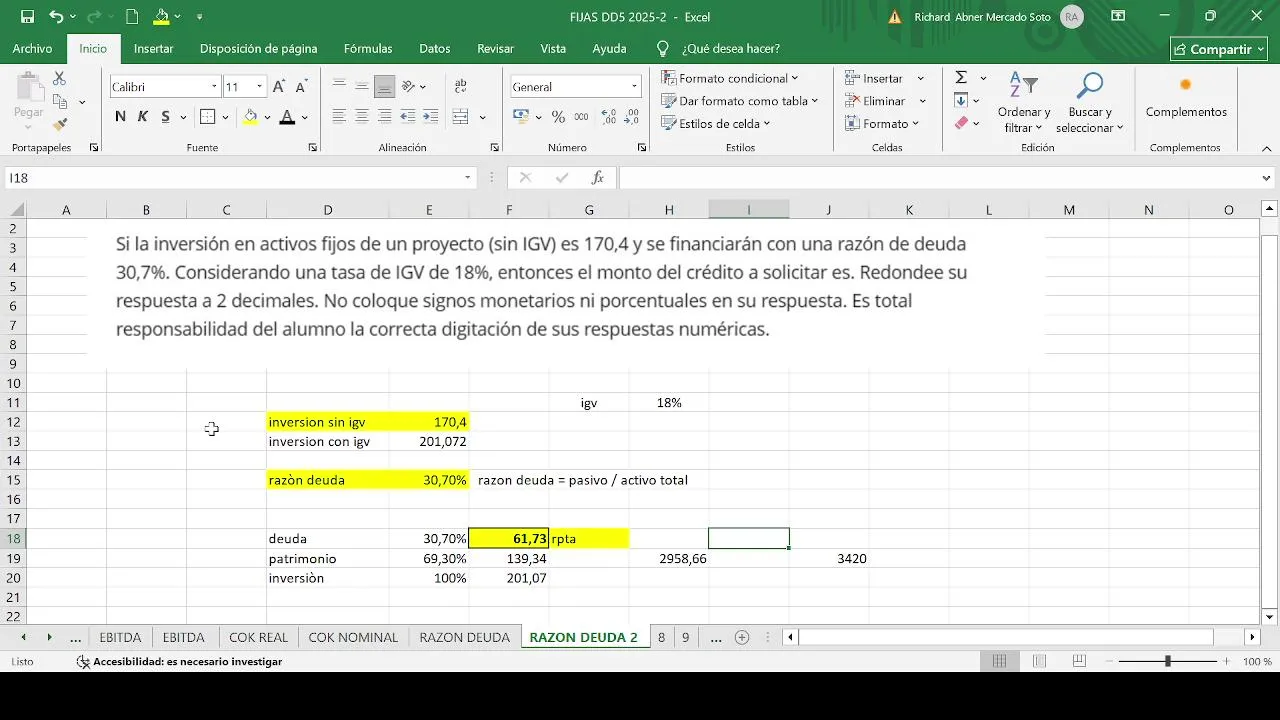Toggle bold formatting N
Image resolution: width=1280 pixels, height=720 pixels.
(121, 117)
